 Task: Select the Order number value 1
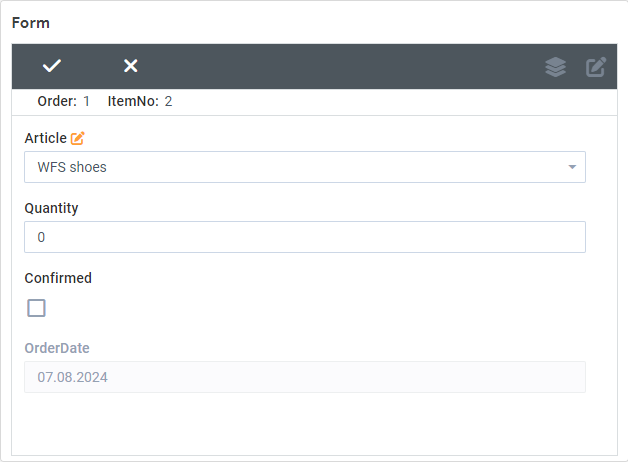tap(87, 101)
